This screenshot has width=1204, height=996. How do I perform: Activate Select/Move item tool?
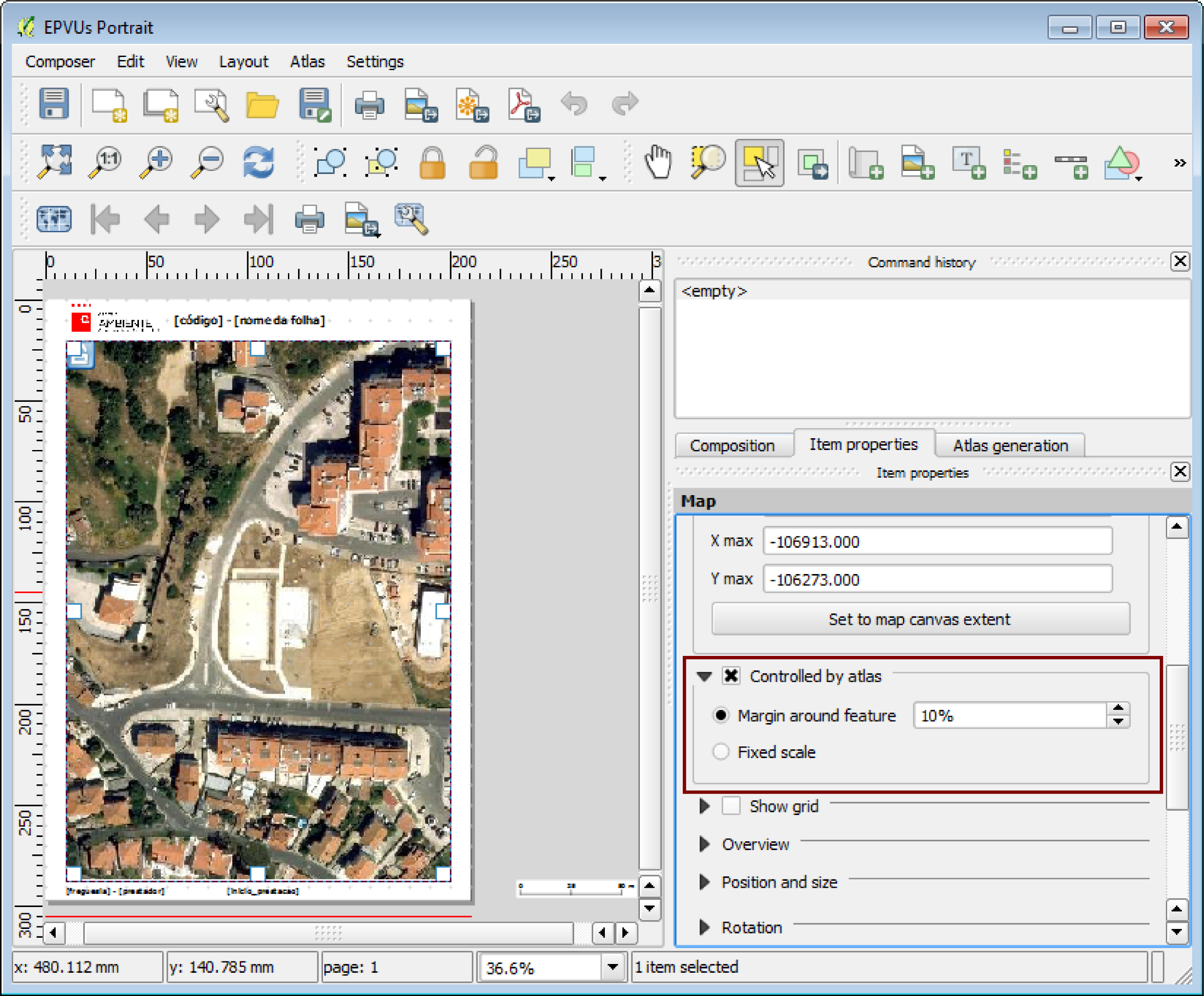point(760,163)
